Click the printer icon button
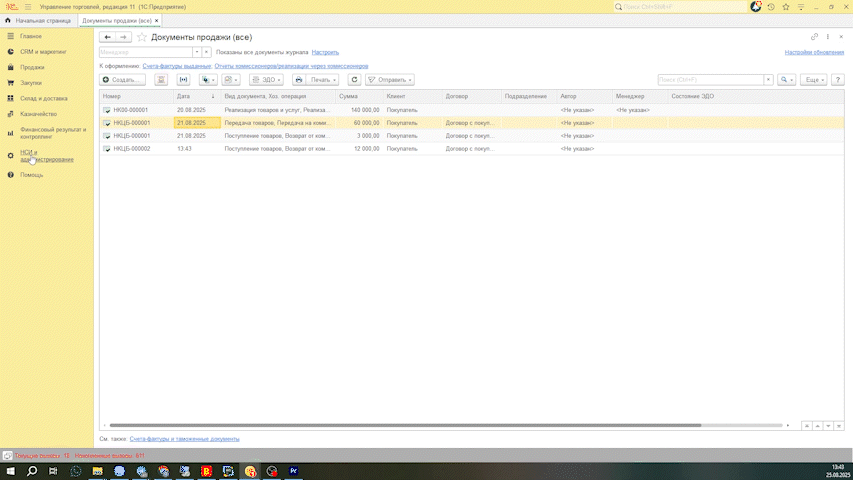854x480 pixels. [x=298, y=80]
